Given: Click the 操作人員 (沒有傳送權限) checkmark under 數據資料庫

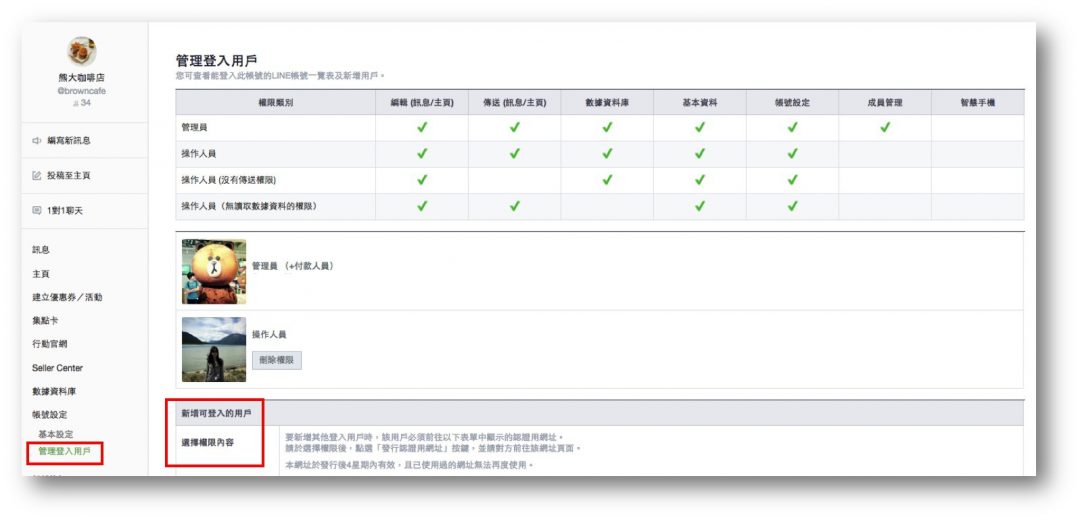Looking at the screenshot, I should pos(607,180).
